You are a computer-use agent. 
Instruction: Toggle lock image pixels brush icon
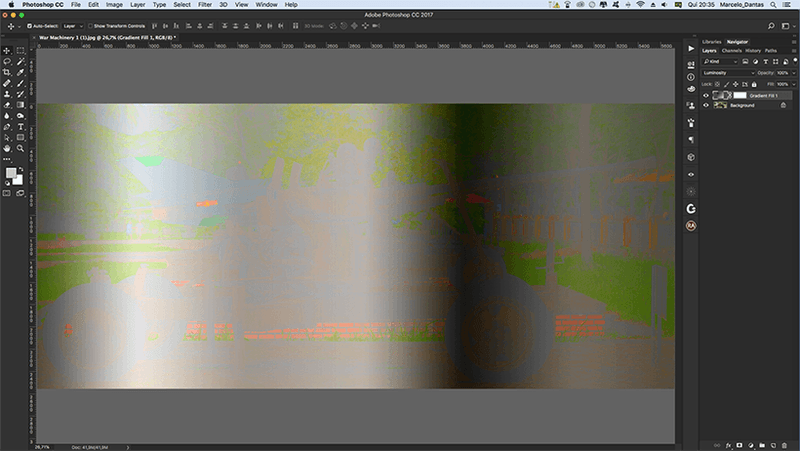click(x=727, y=84)
